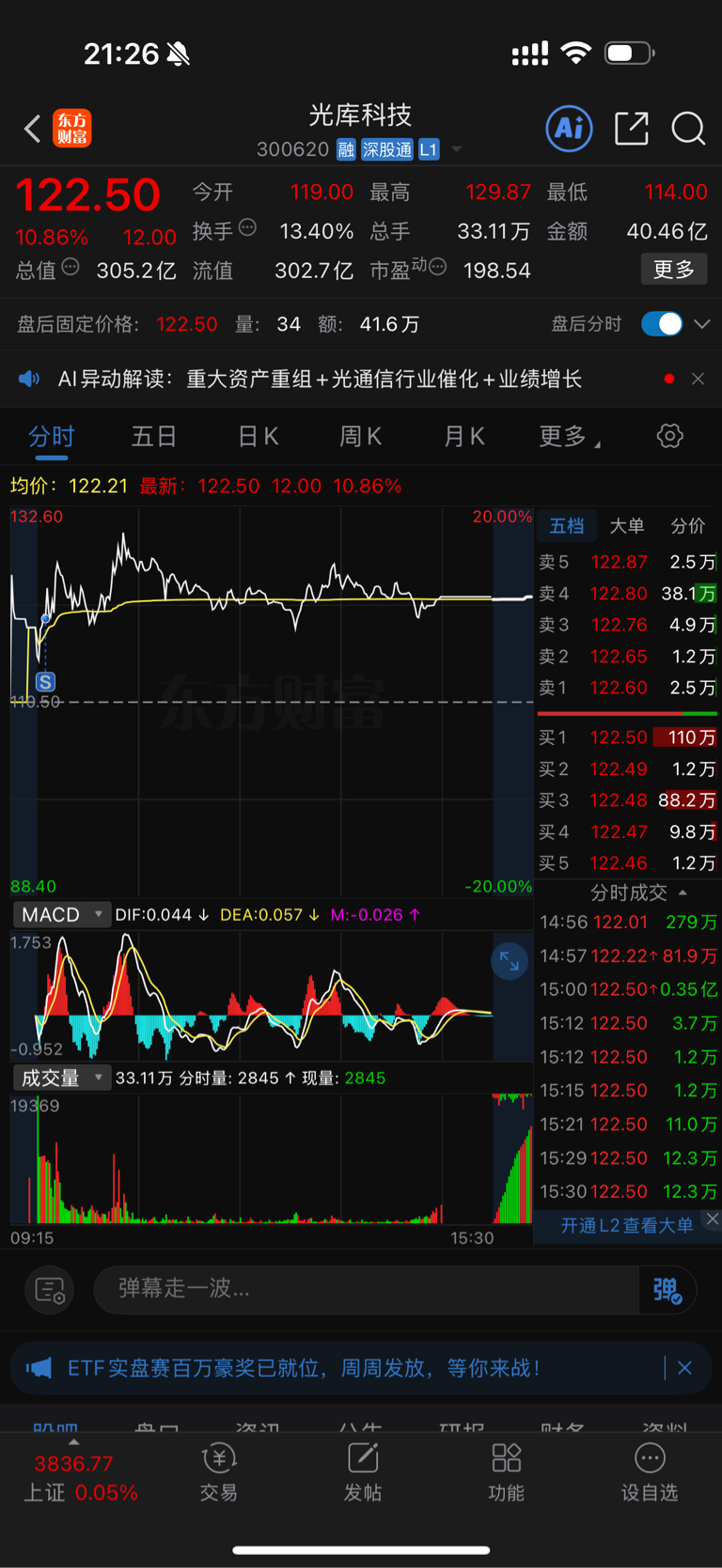Viewport: 722px width, 1568px height.
Task: Tap the main price 122.50
Action: 87,195
